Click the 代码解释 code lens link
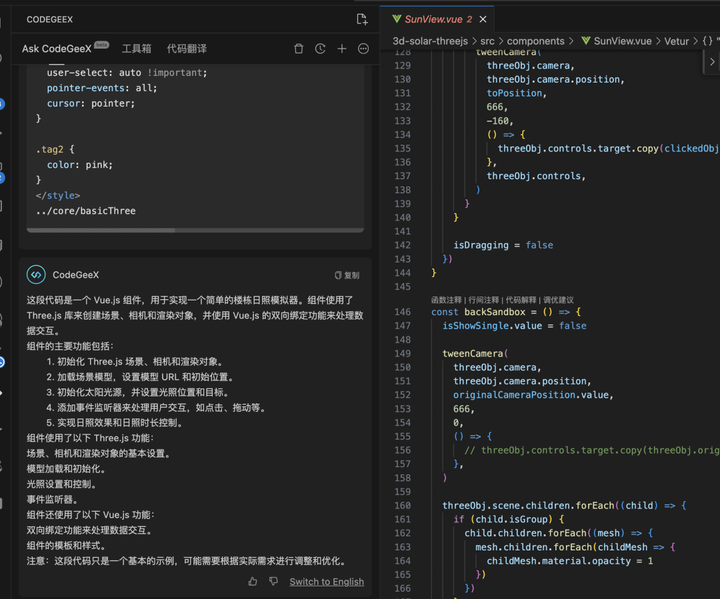Screen dimensions: 720x599 (x=521, y=300)
